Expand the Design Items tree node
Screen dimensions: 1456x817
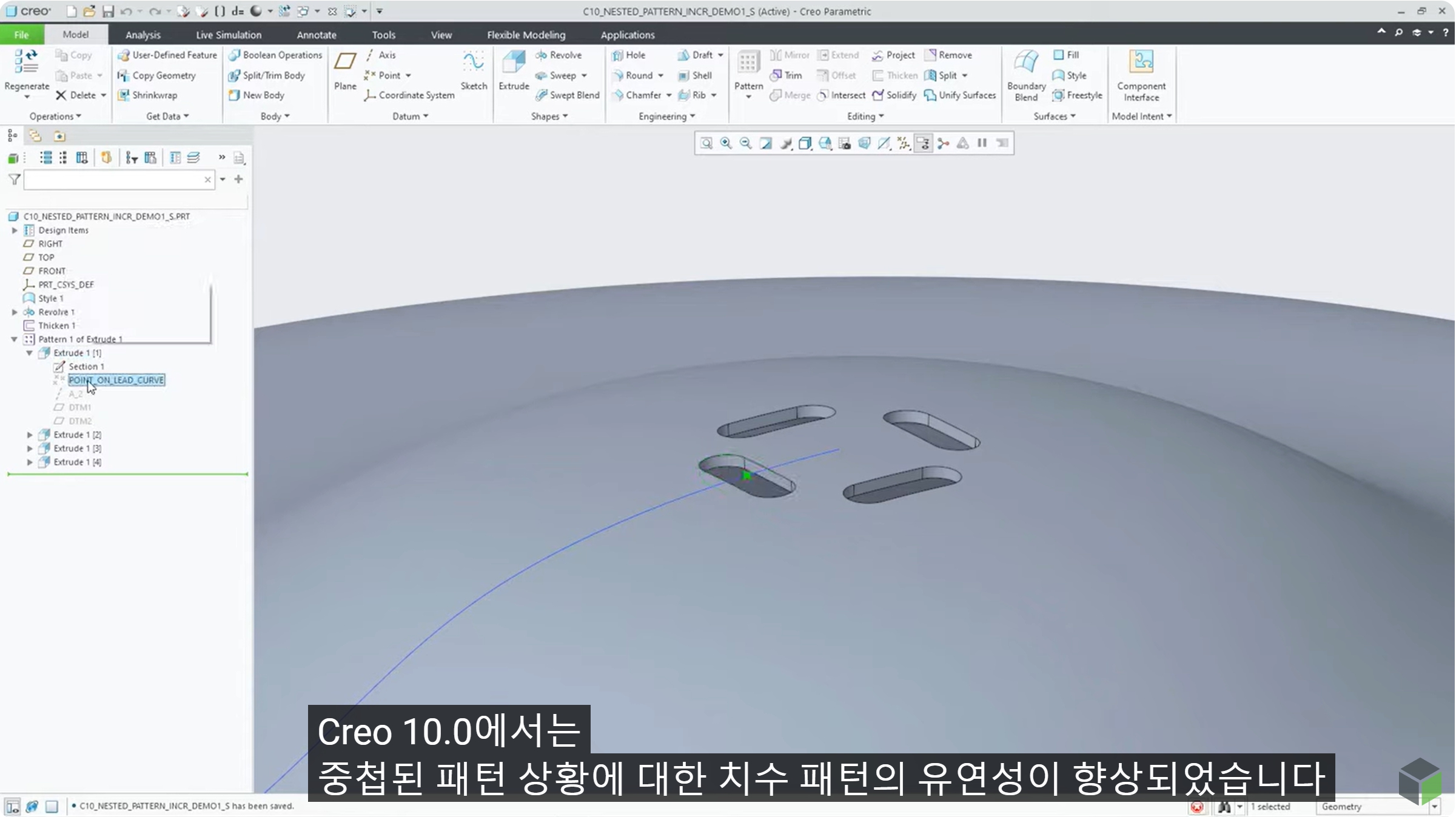coord(15,230)
